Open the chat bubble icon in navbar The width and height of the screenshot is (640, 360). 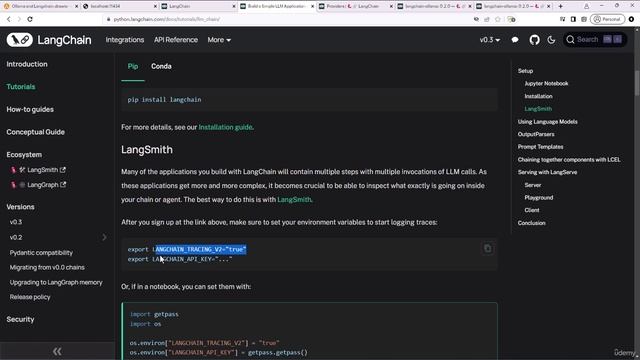tap(515, 40)
